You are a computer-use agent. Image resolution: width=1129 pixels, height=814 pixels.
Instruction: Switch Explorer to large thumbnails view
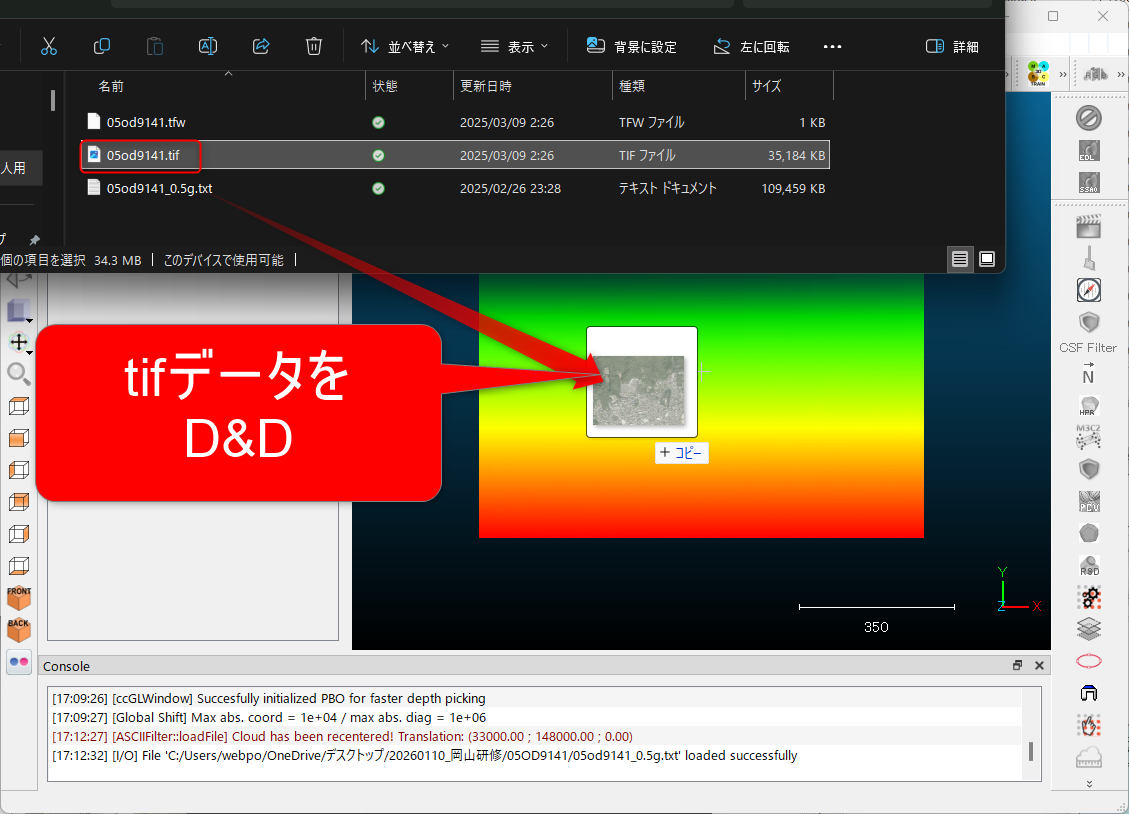tap(987, 259)
